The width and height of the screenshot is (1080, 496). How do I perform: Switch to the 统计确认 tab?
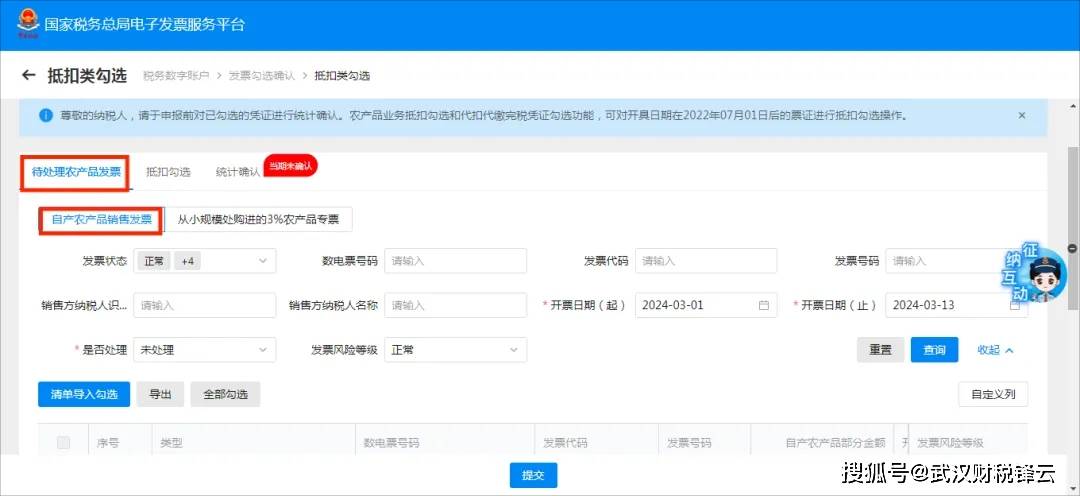click(237, 172)
